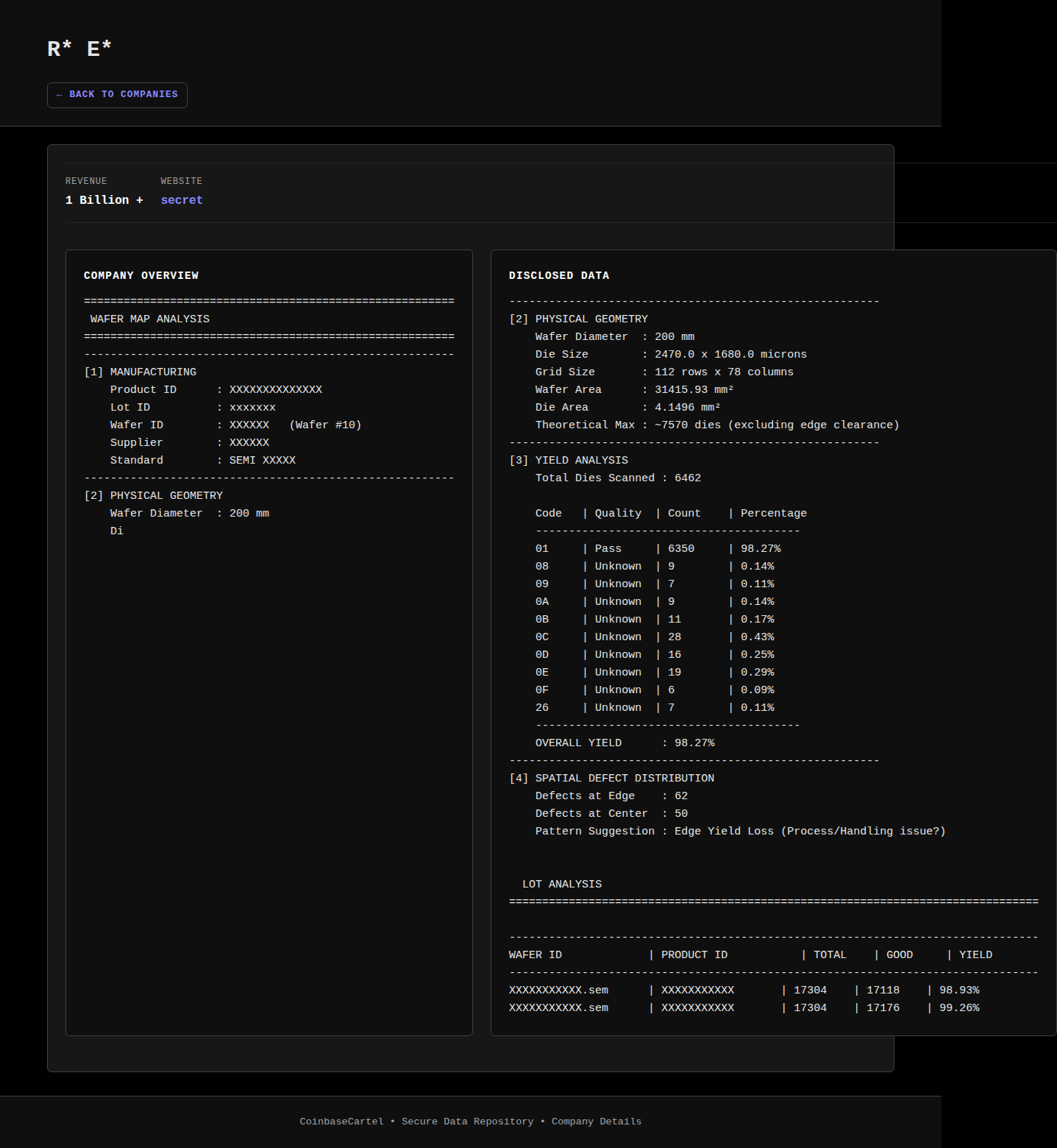Select the code 01 Pass row
This screenshot has width=1057, height=1148.
click(658, 548)
